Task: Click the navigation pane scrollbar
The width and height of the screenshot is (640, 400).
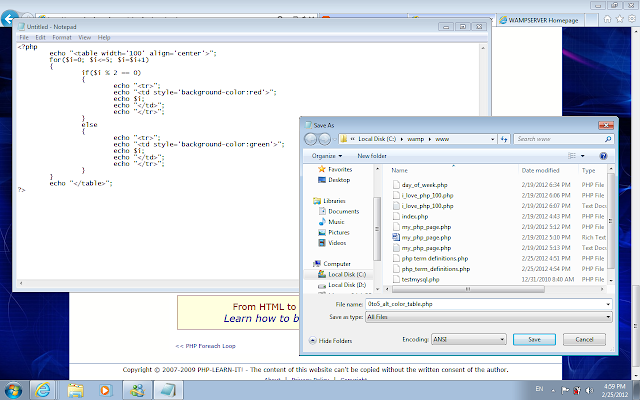Action: [377, 229]
